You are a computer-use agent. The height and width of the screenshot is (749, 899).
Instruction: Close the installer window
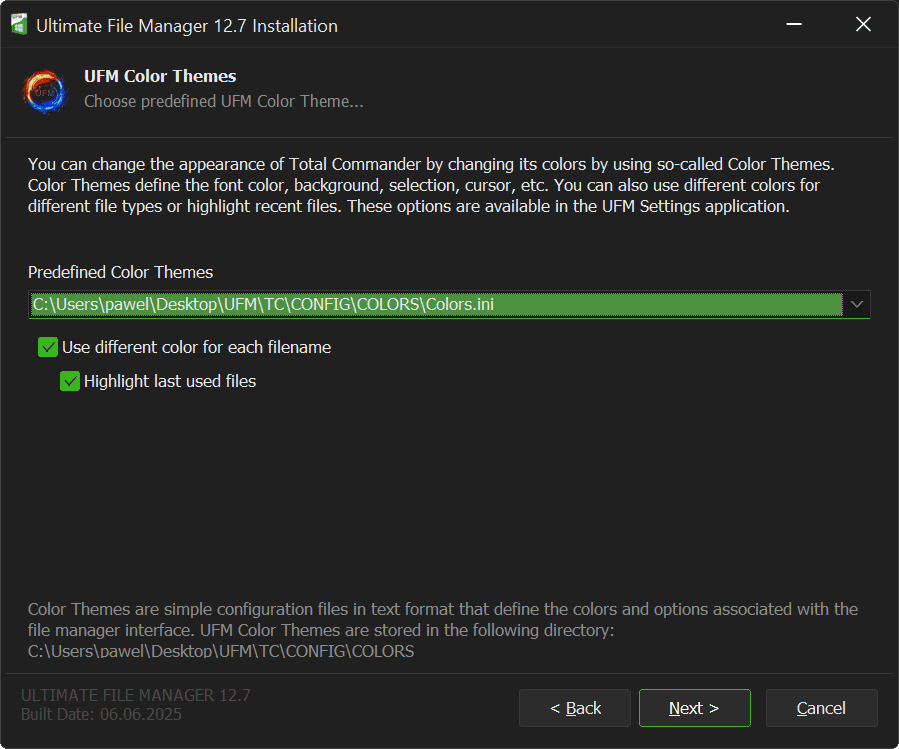click(x=863, y=25)
